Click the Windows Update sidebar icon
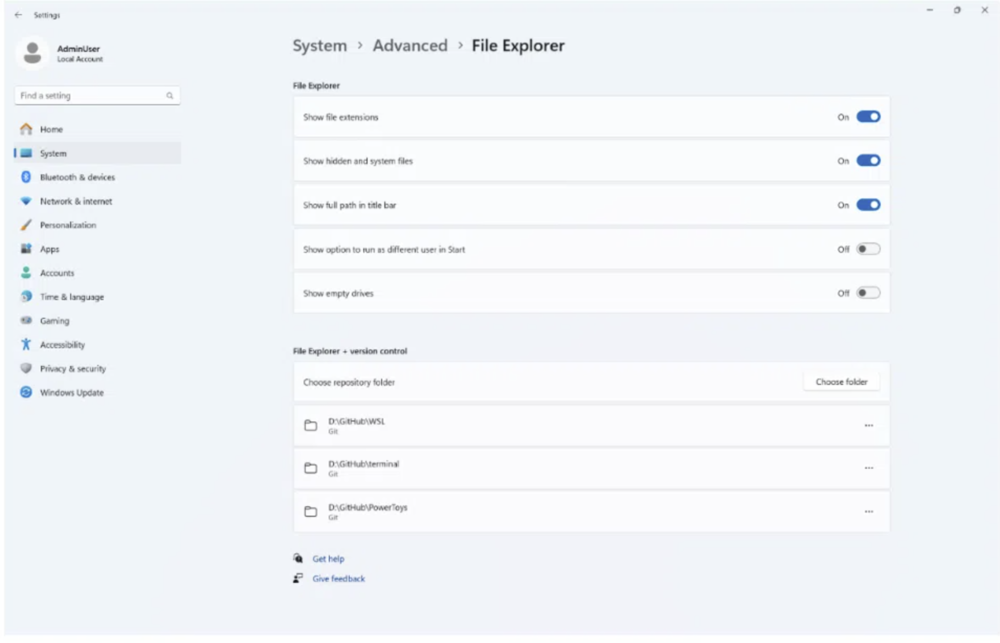Screen dimensions: 1000x643 (x=26, y=392)
